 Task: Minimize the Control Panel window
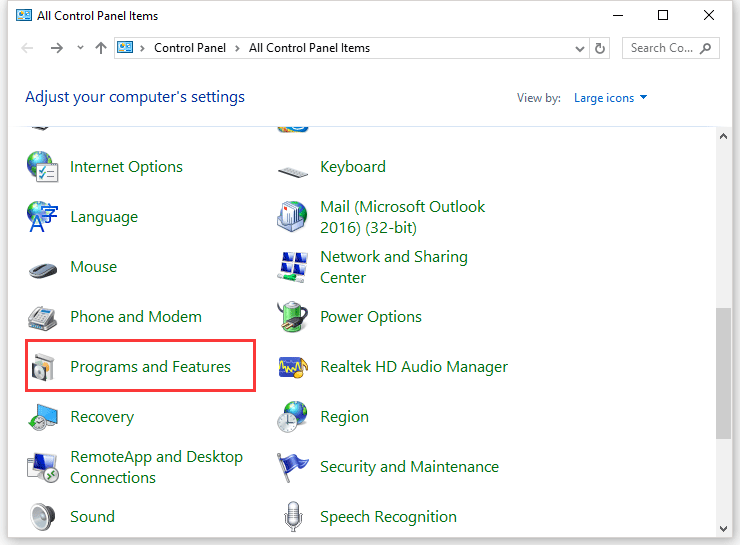(618, 16)
